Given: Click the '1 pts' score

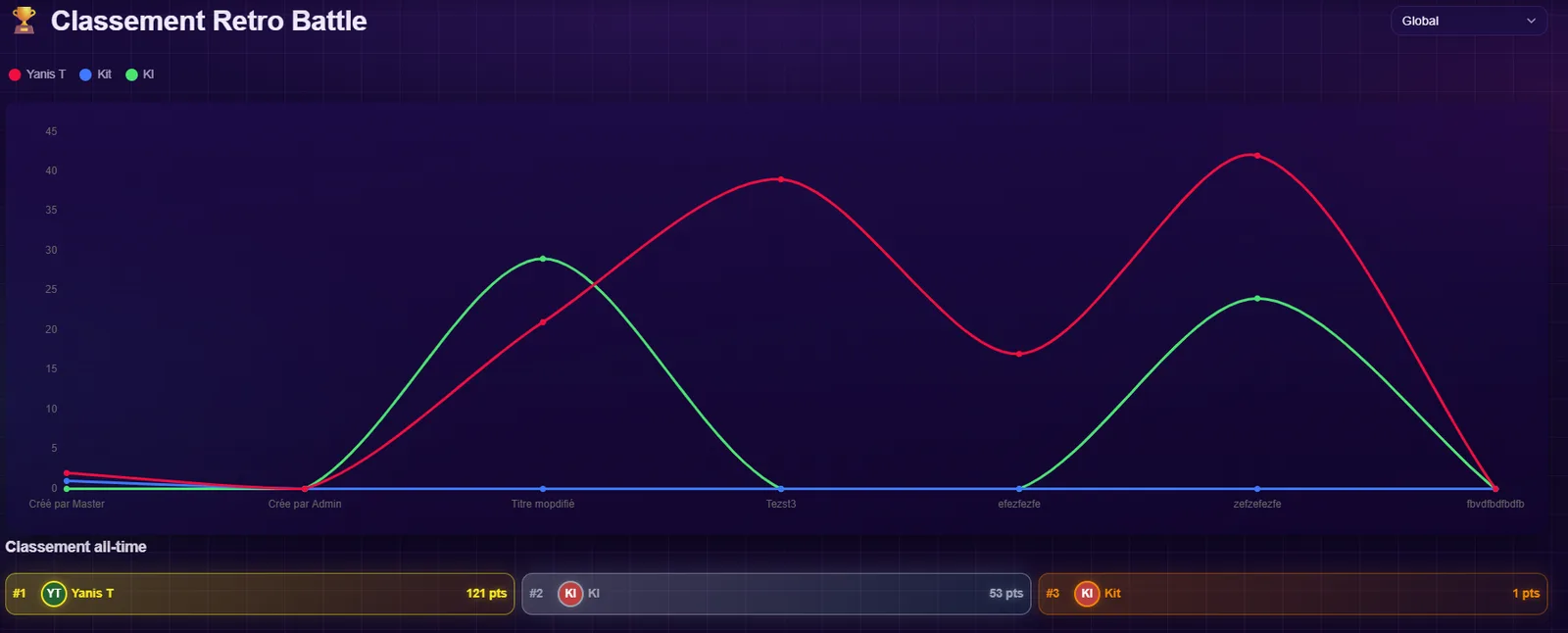Looking at the screenshot, I should click(1526, 594).
